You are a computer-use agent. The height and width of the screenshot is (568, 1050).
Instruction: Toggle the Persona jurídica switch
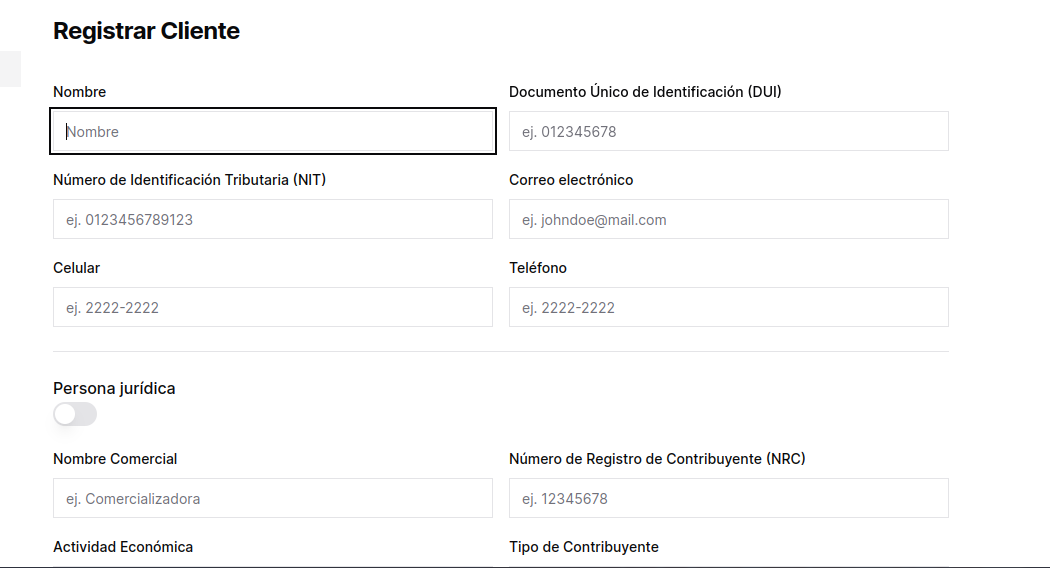[x=75, y=414]
